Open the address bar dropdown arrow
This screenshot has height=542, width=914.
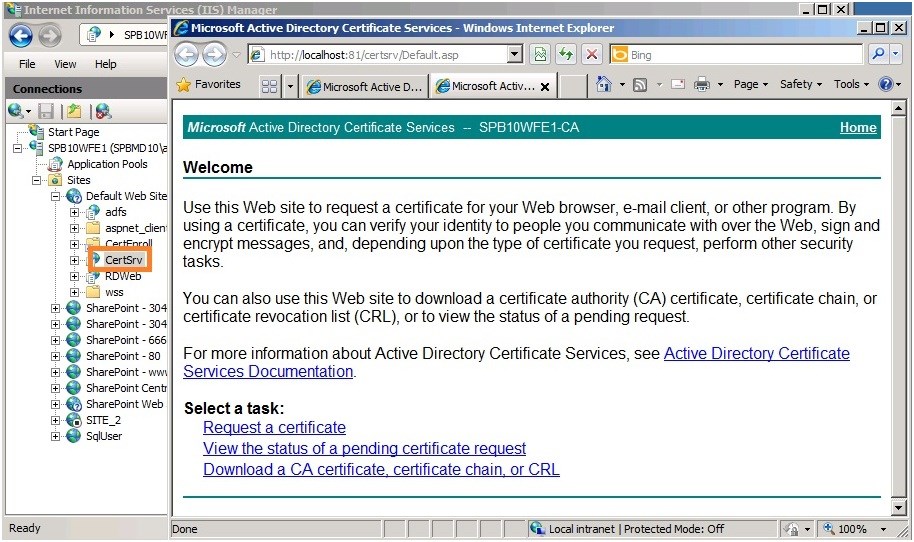515,55
